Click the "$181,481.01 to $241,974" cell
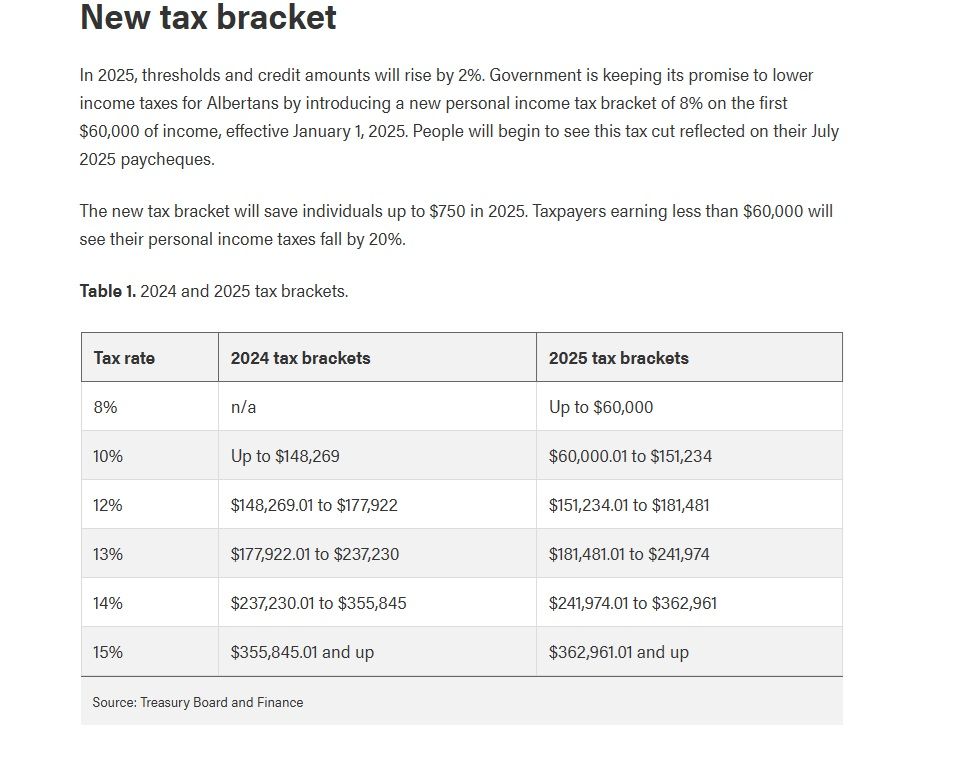The height and width of the screenshot is (780, 979). point(629,554)
